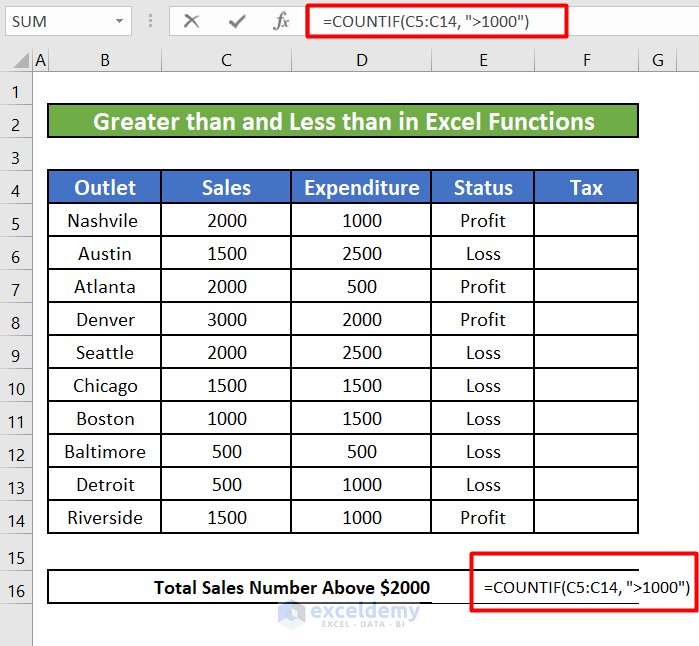Viewport: 699px width, 646px height.
Task: Select the Nashvile outlet cell
Action: [105, 220]
